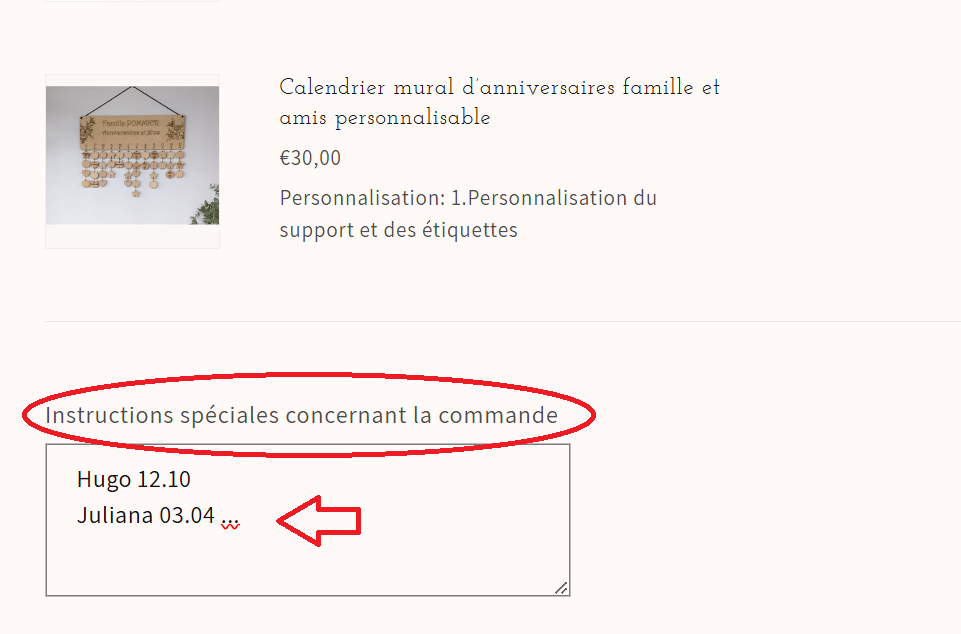Click the horizontal divider below the product
The height and width of the screenshot is (634, 961).
[500, 322]
